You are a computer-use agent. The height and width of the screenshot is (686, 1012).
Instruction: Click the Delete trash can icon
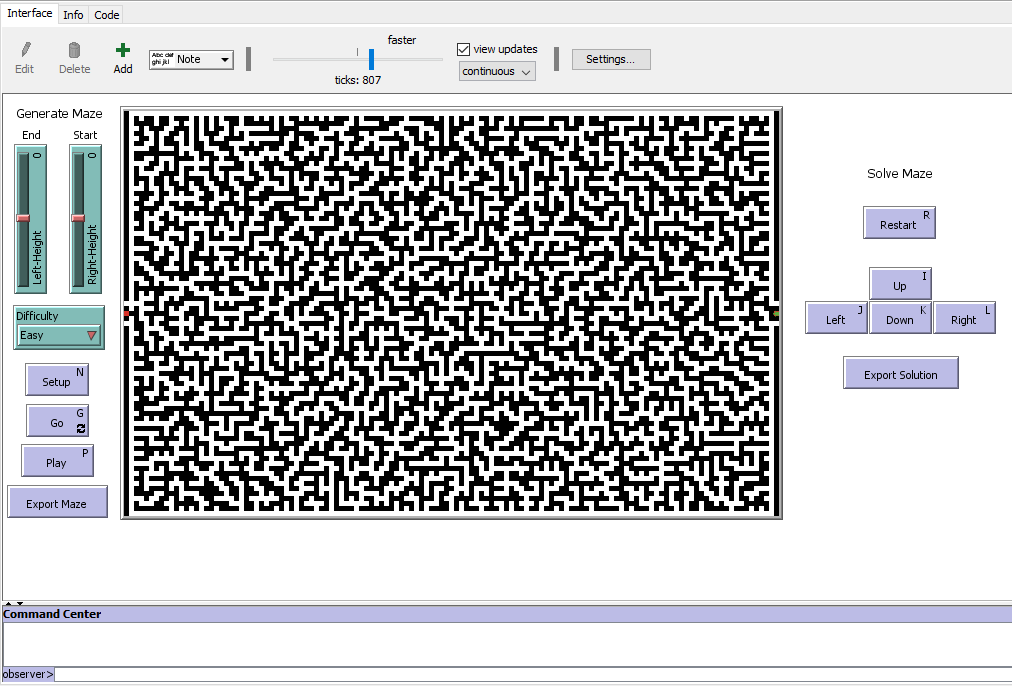click(74, 50)
